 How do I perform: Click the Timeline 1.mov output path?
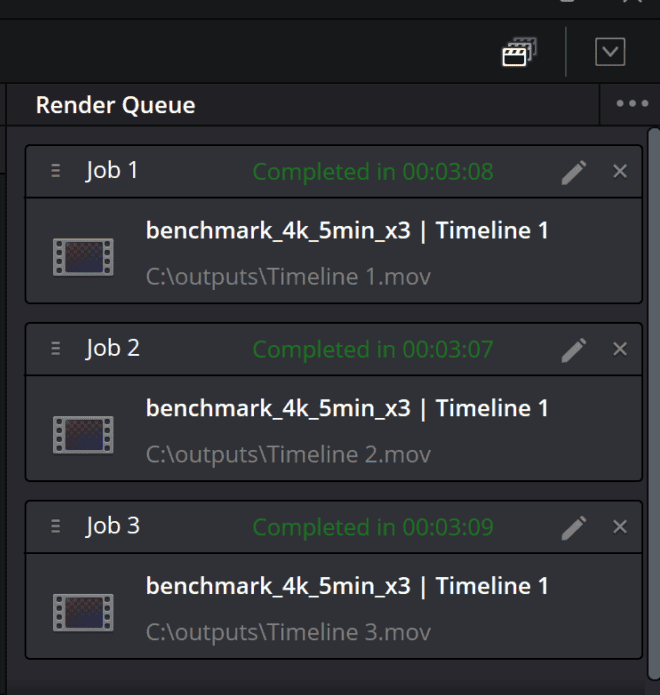(x=288, y=277)
